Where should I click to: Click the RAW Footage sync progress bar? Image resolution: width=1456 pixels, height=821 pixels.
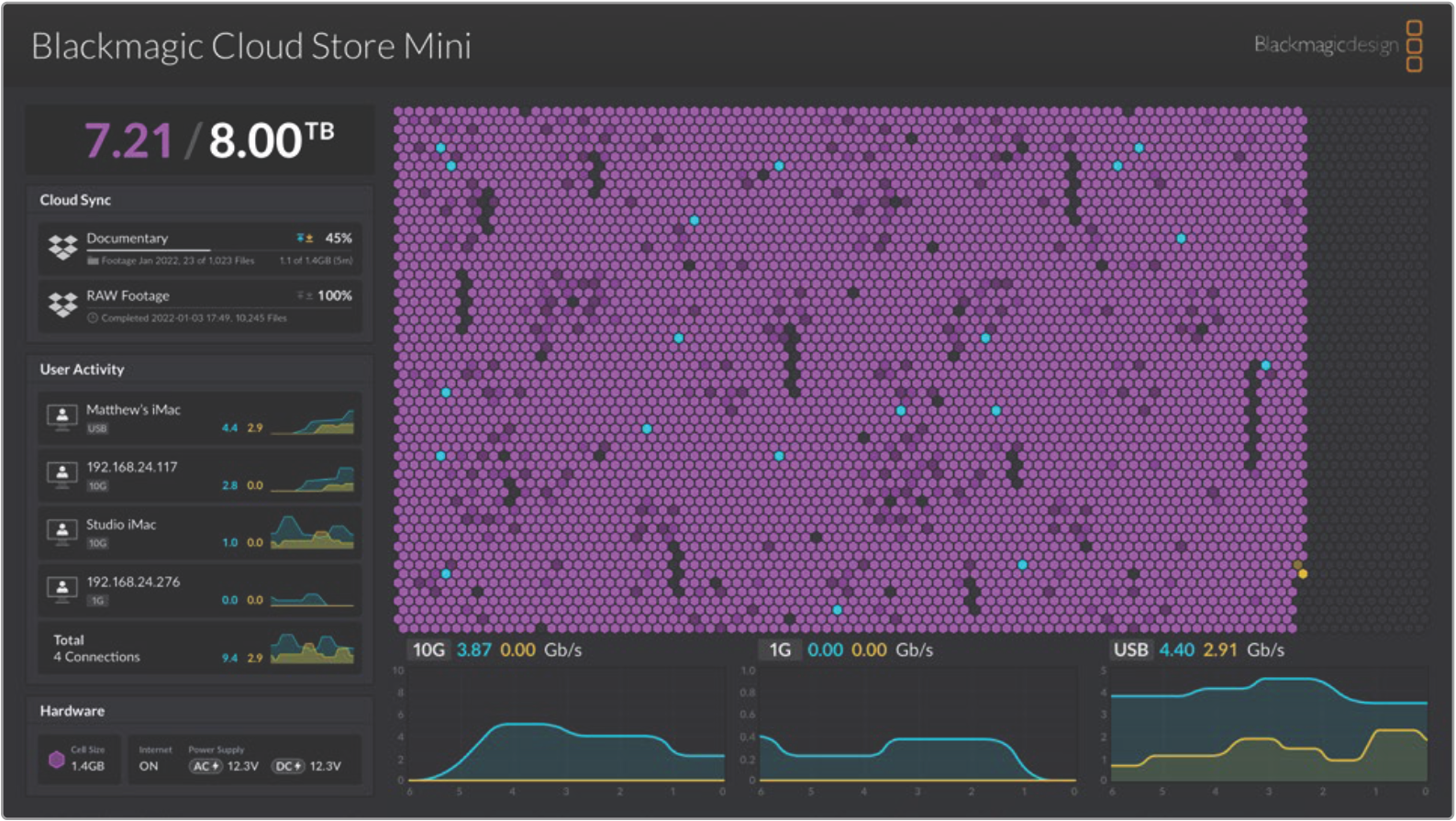(x=218, y=307)
